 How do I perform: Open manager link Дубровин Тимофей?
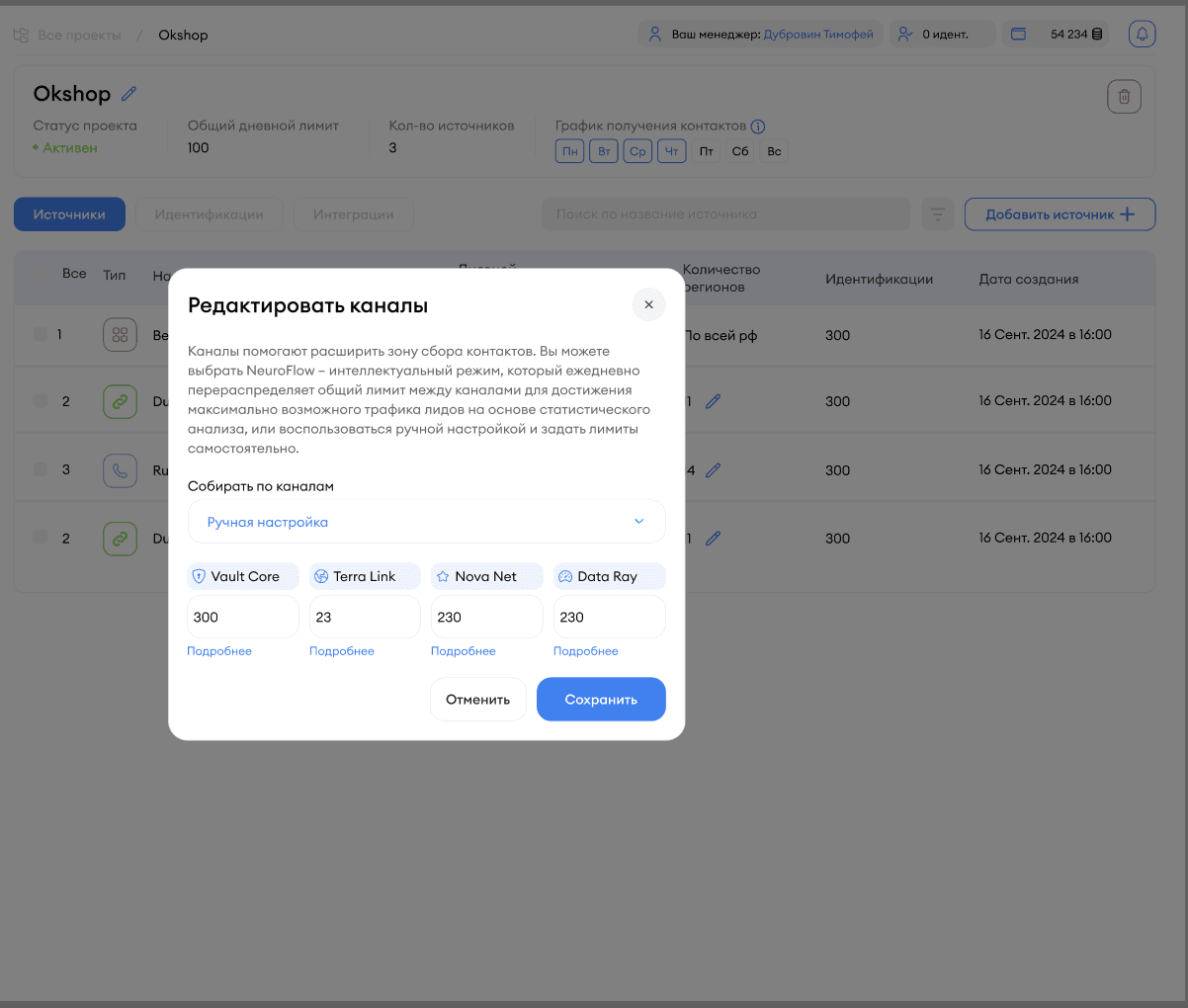coord(818,35)
